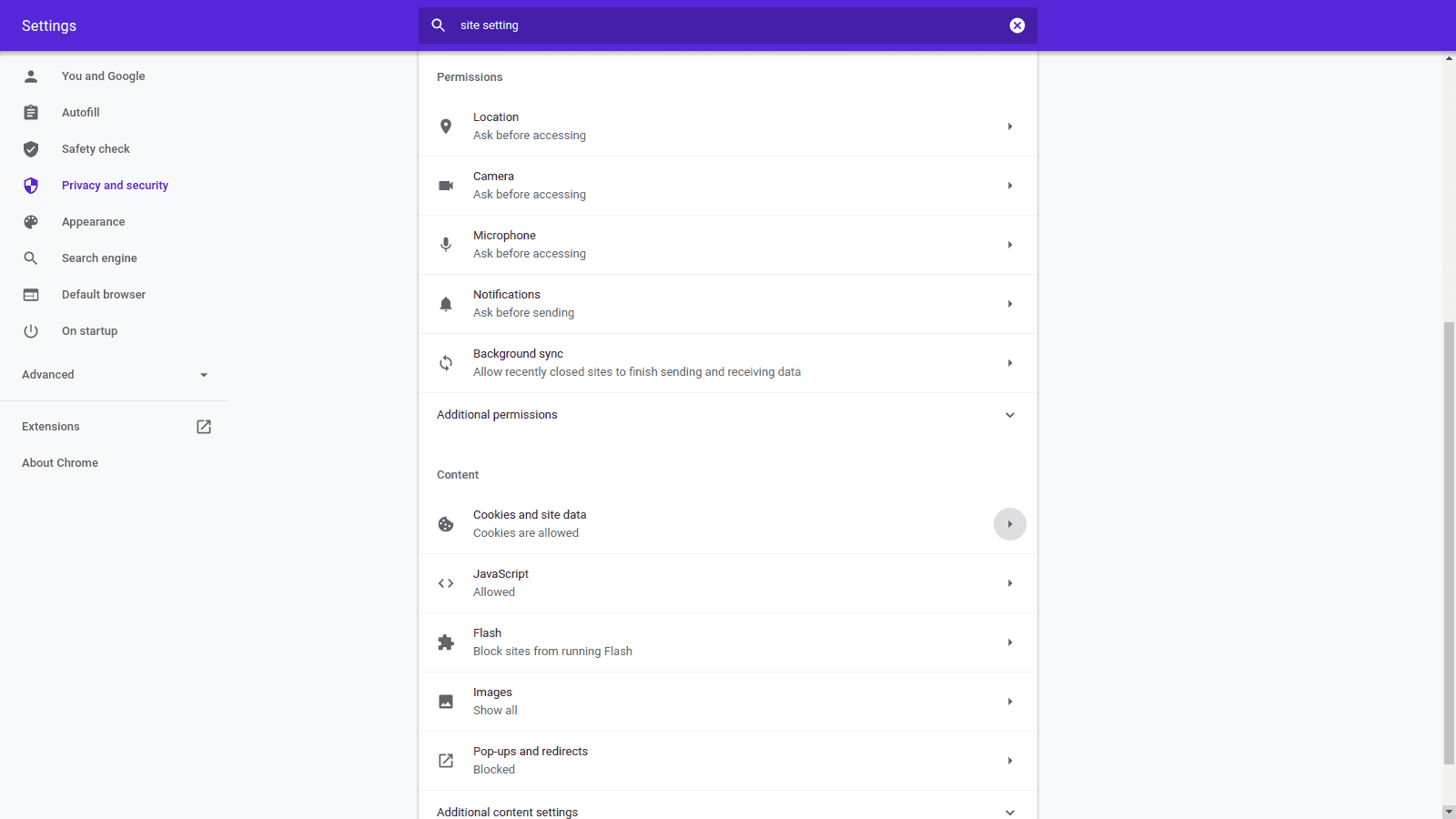Expand Additional content settings chevron
Screen dimensions: 1456x819
1010,812
